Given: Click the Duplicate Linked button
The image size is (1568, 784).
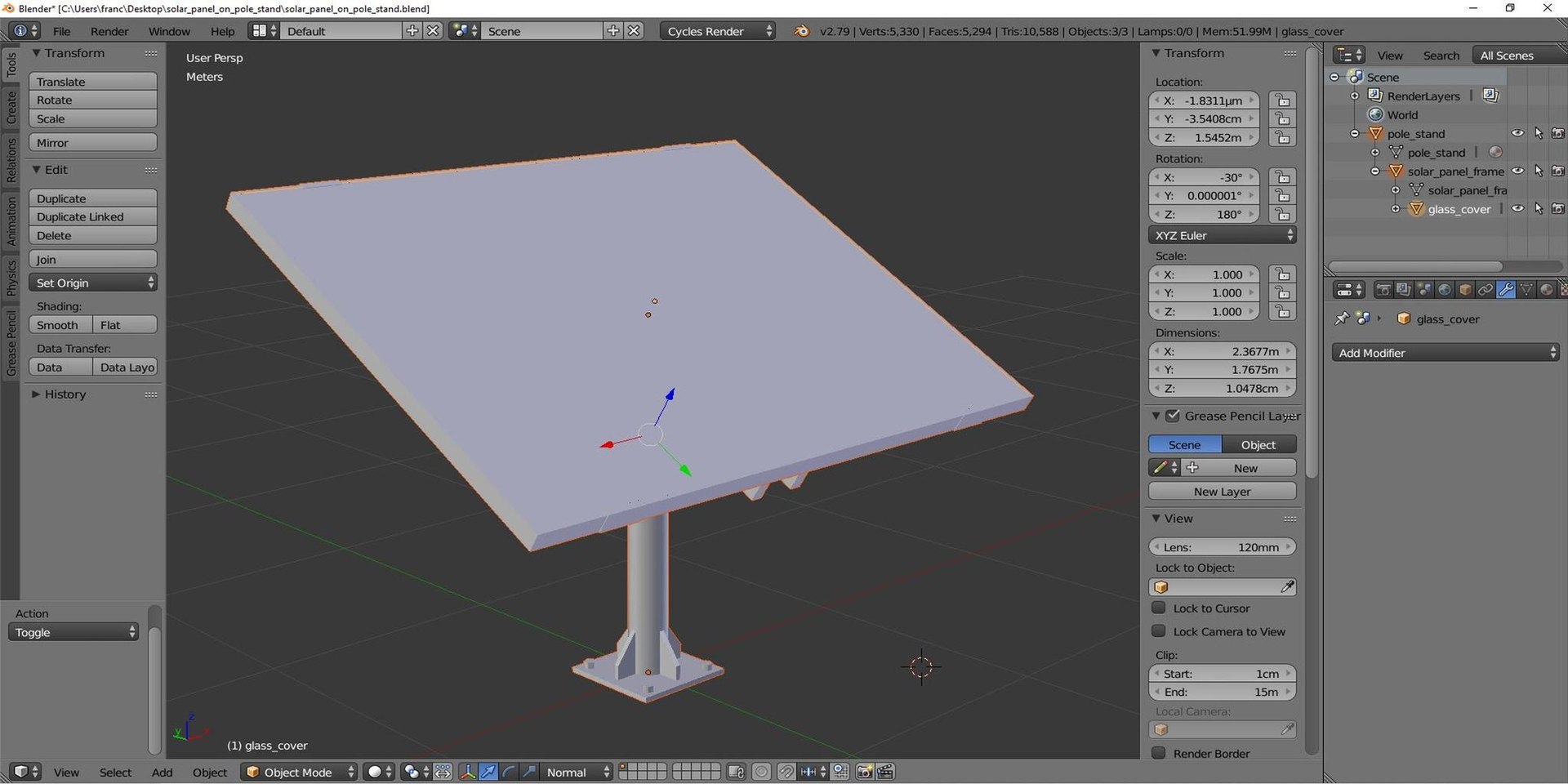Looking at the screenshot, I should point(93,216).
